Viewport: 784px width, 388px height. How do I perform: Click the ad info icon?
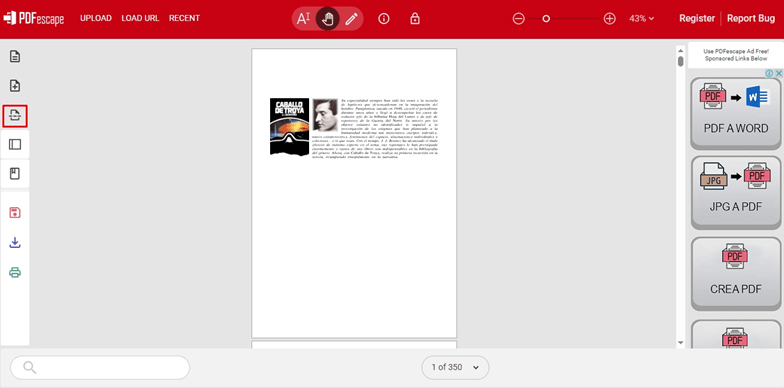coord(770,74)
